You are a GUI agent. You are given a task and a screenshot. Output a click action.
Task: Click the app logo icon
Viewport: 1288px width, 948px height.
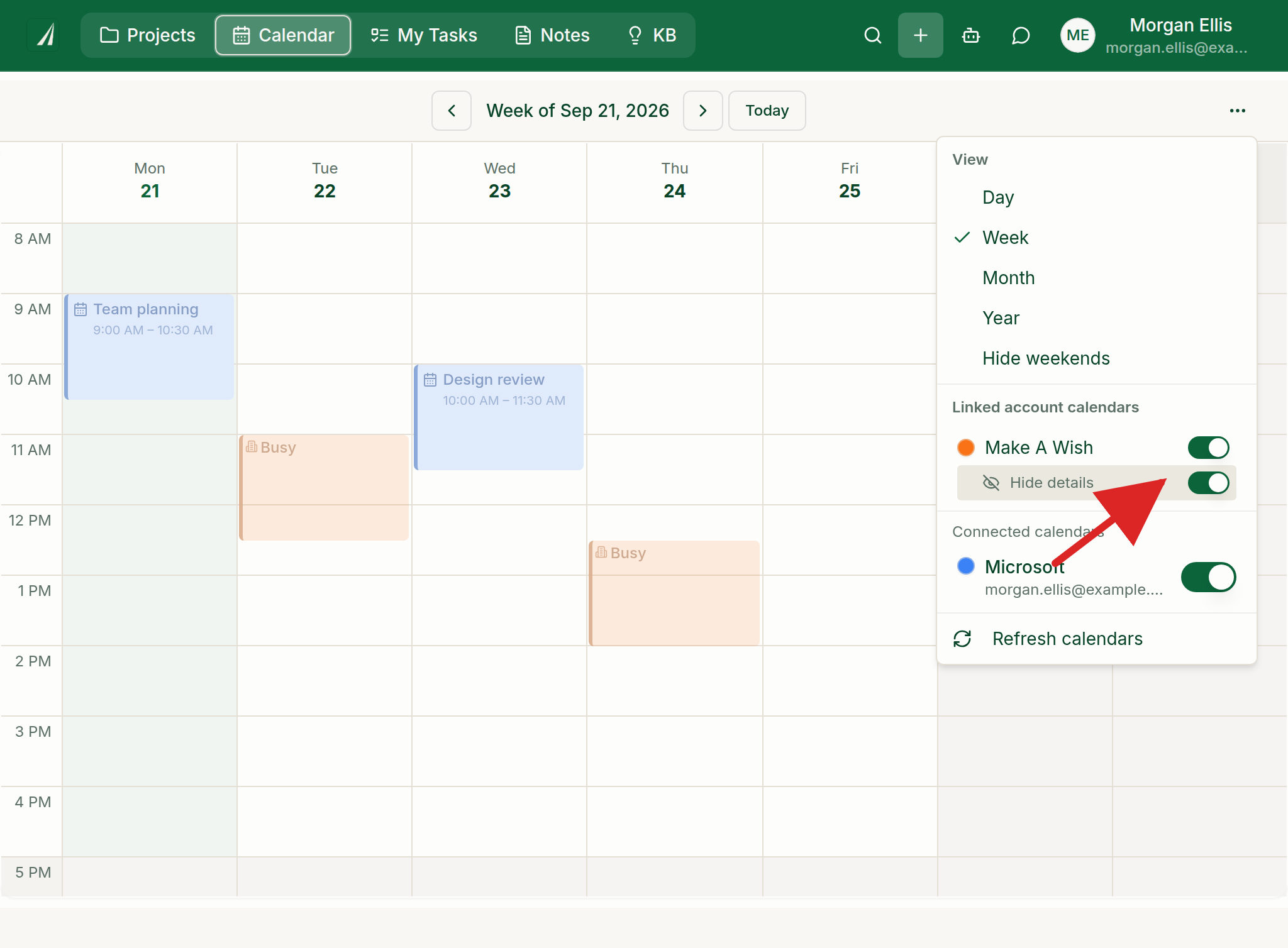click(x=44, y=35)
